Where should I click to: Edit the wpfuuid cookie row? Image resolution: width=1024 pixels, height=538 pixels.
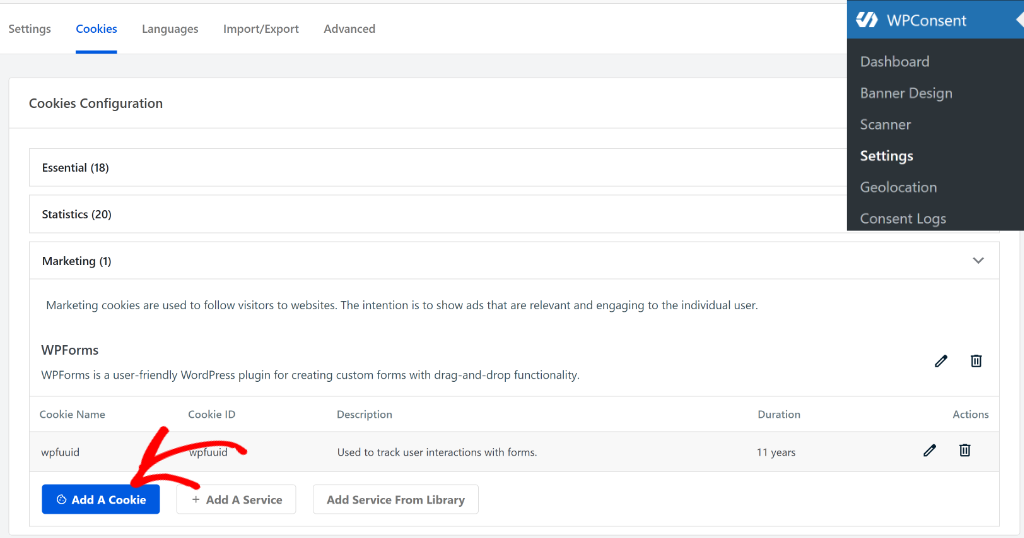(x=929, y=451)
